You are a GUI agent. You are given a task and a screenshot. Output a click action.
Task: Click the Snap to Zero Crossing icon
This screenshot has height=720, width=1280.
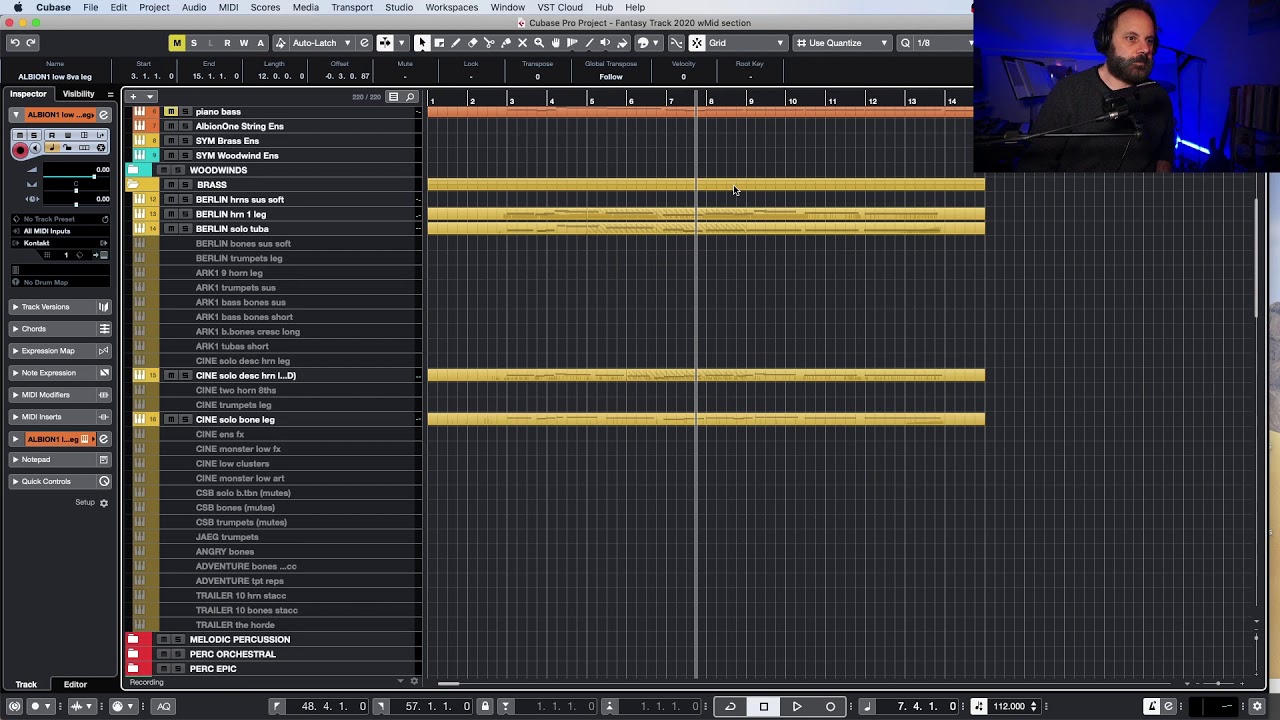pyautogui.click(x=677, y=42)
